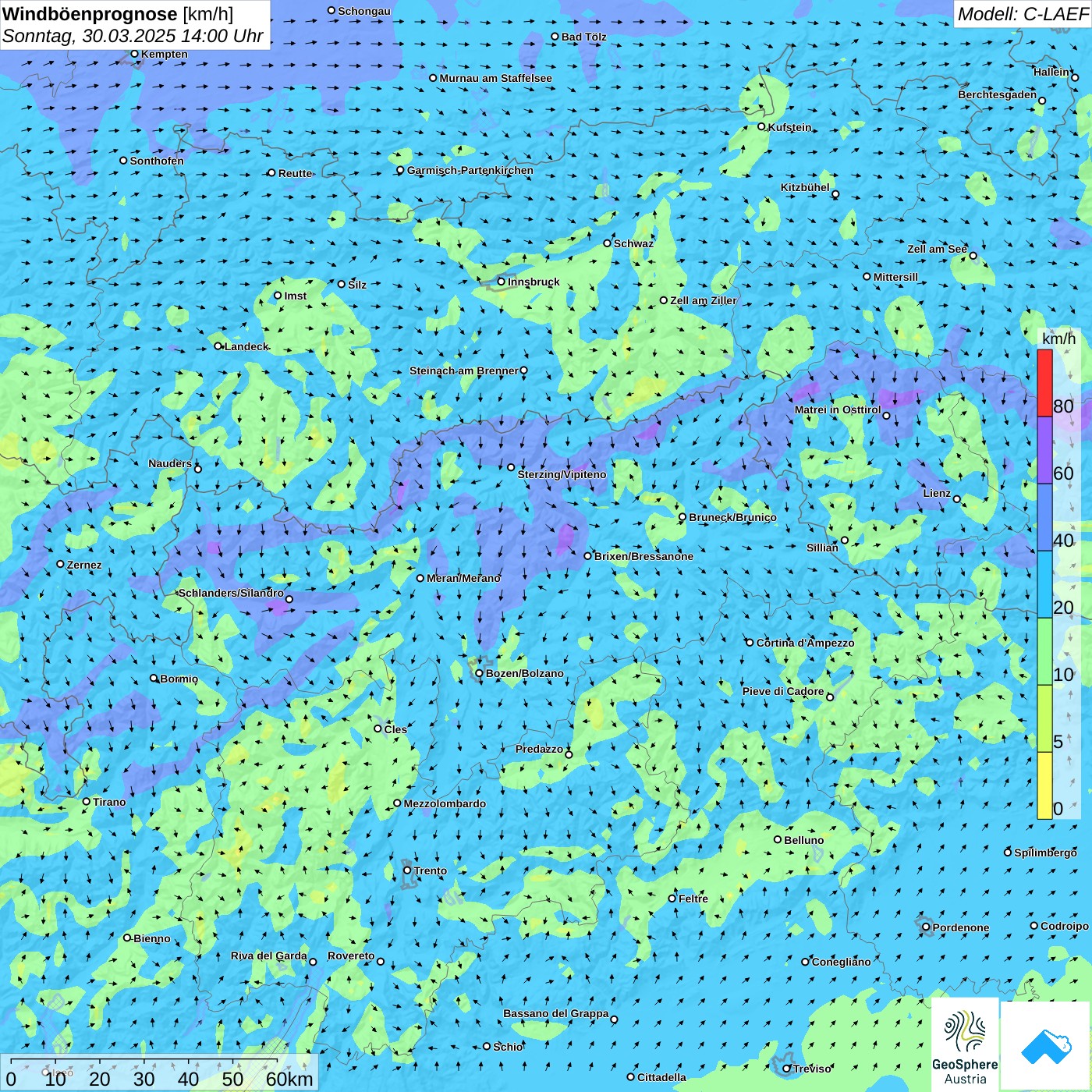This screenshot has height=1092, width=1092.
Task: Click the Pieve di Cadore label
Action: (783, 691)
